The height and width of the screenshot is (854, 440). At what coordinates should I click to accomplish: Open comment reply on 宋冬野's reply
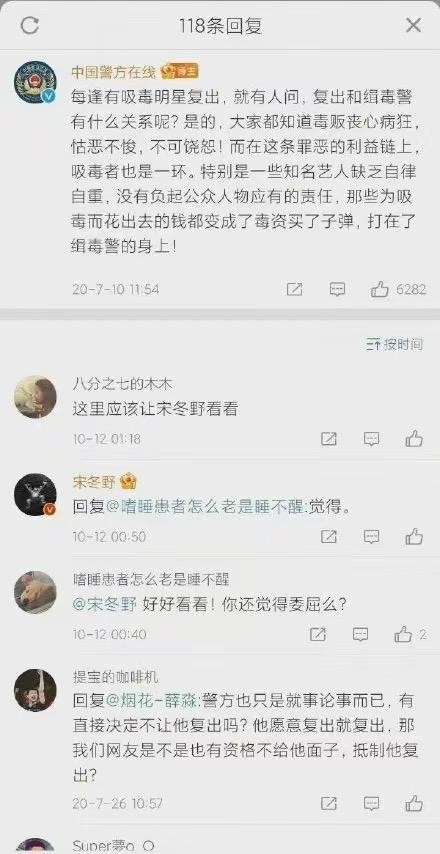tap(371, 537)
